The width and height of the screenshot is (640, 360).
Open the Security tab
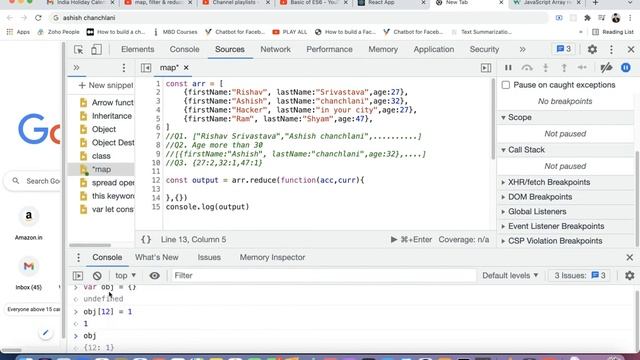[x=484, y=49]
